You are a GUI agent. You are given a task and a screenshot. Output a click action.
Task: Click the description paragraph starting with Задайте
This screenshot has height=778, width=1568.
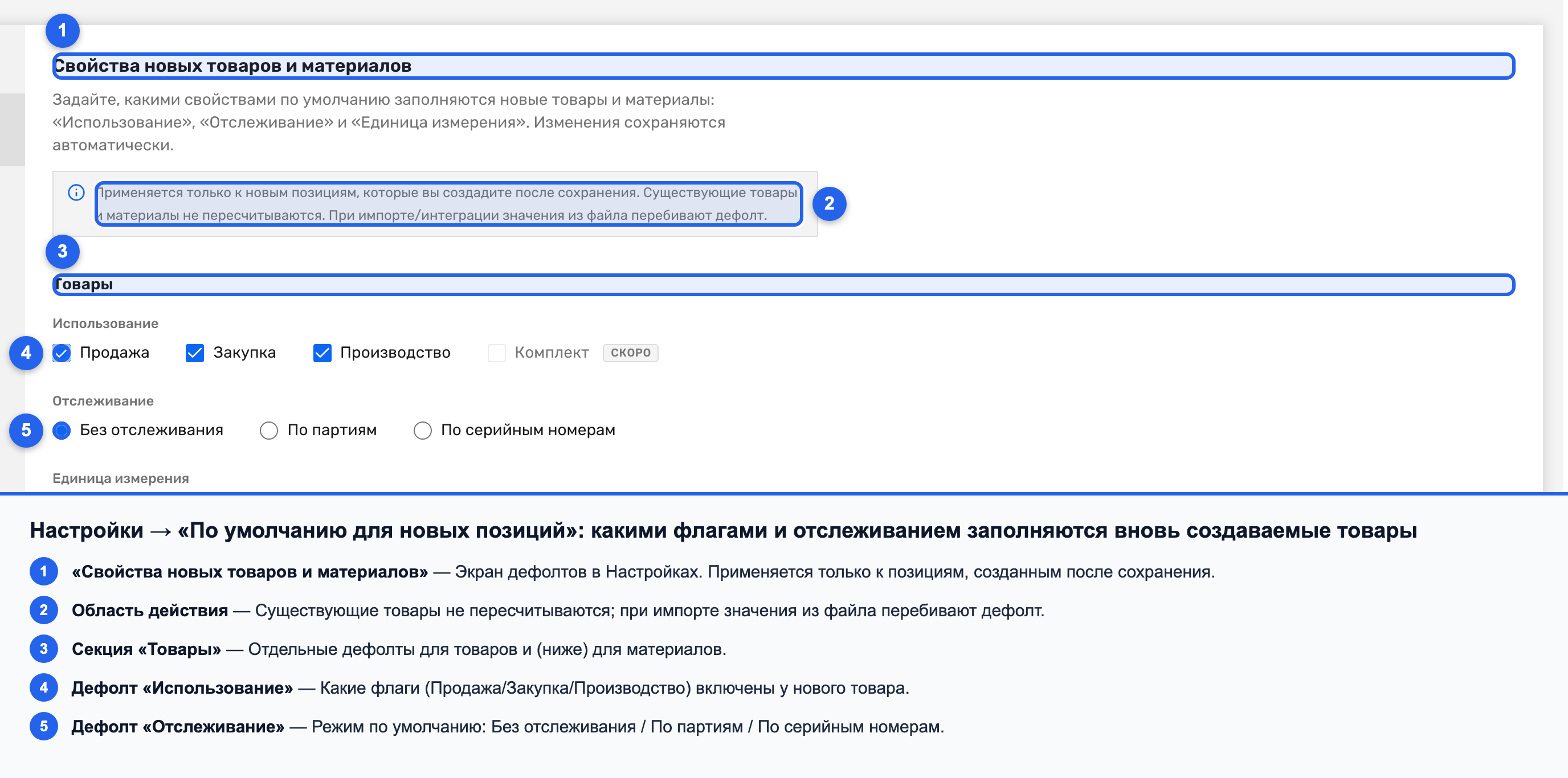(389, 122)
